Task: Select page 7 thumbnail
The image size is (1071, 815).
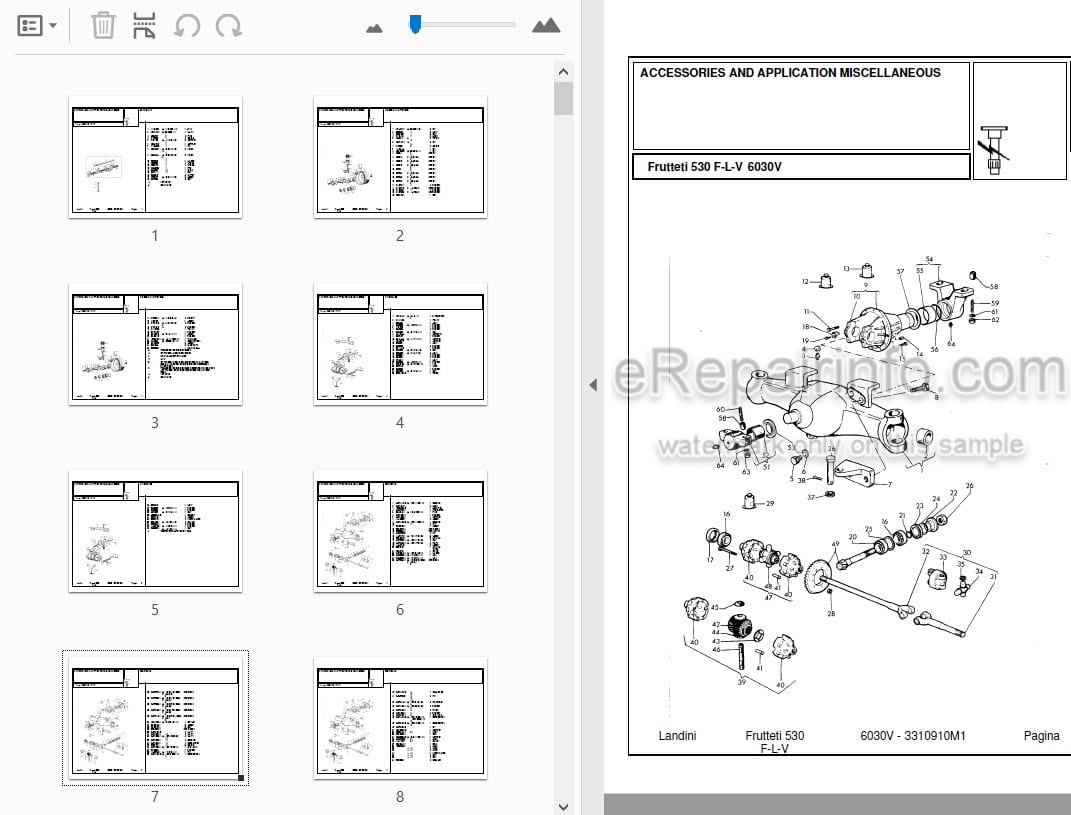Action: 156,718
